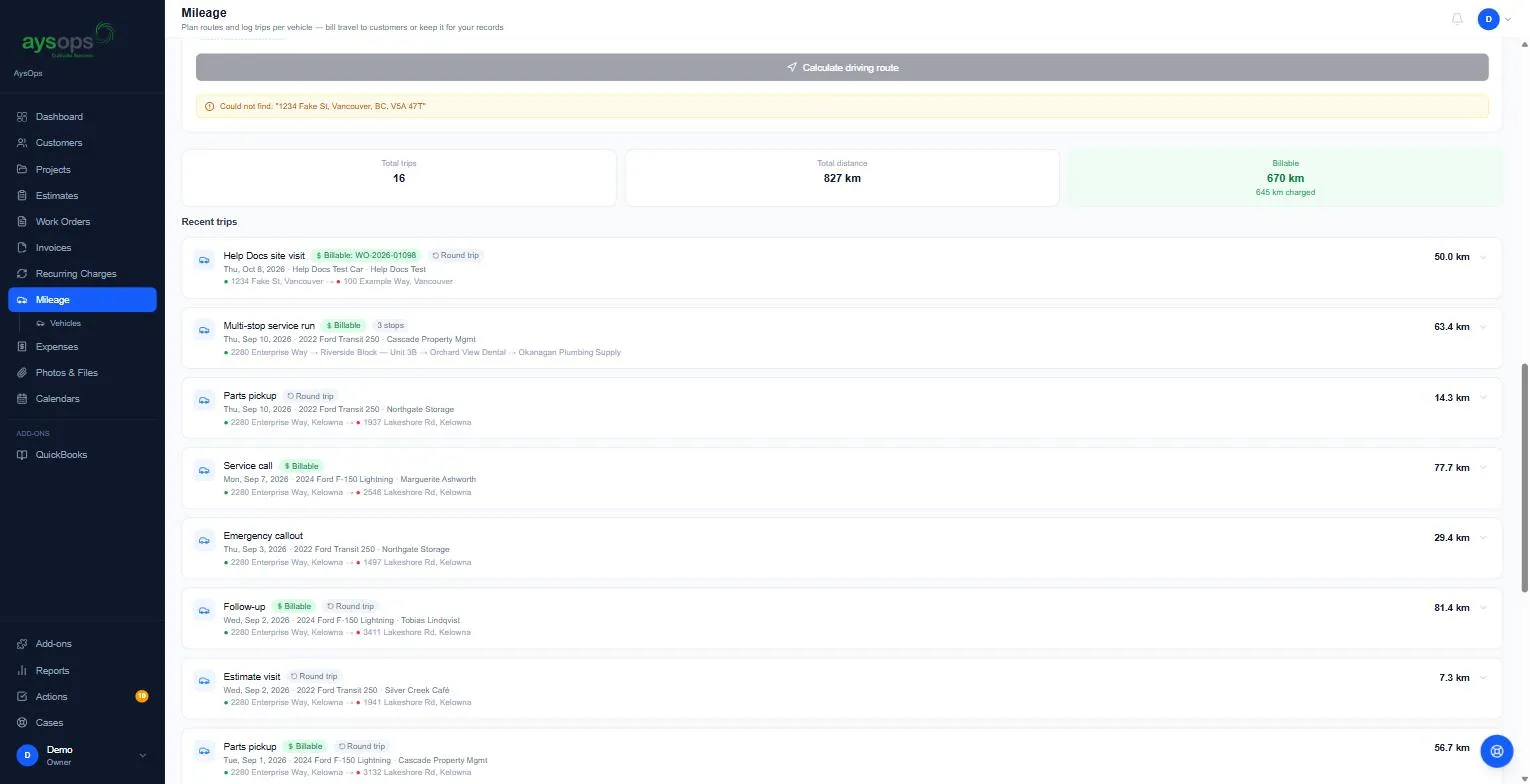The image size is (1530, 784).
Task: Click the Billable WO-2026-01098 badge
Action: [366, 256]
